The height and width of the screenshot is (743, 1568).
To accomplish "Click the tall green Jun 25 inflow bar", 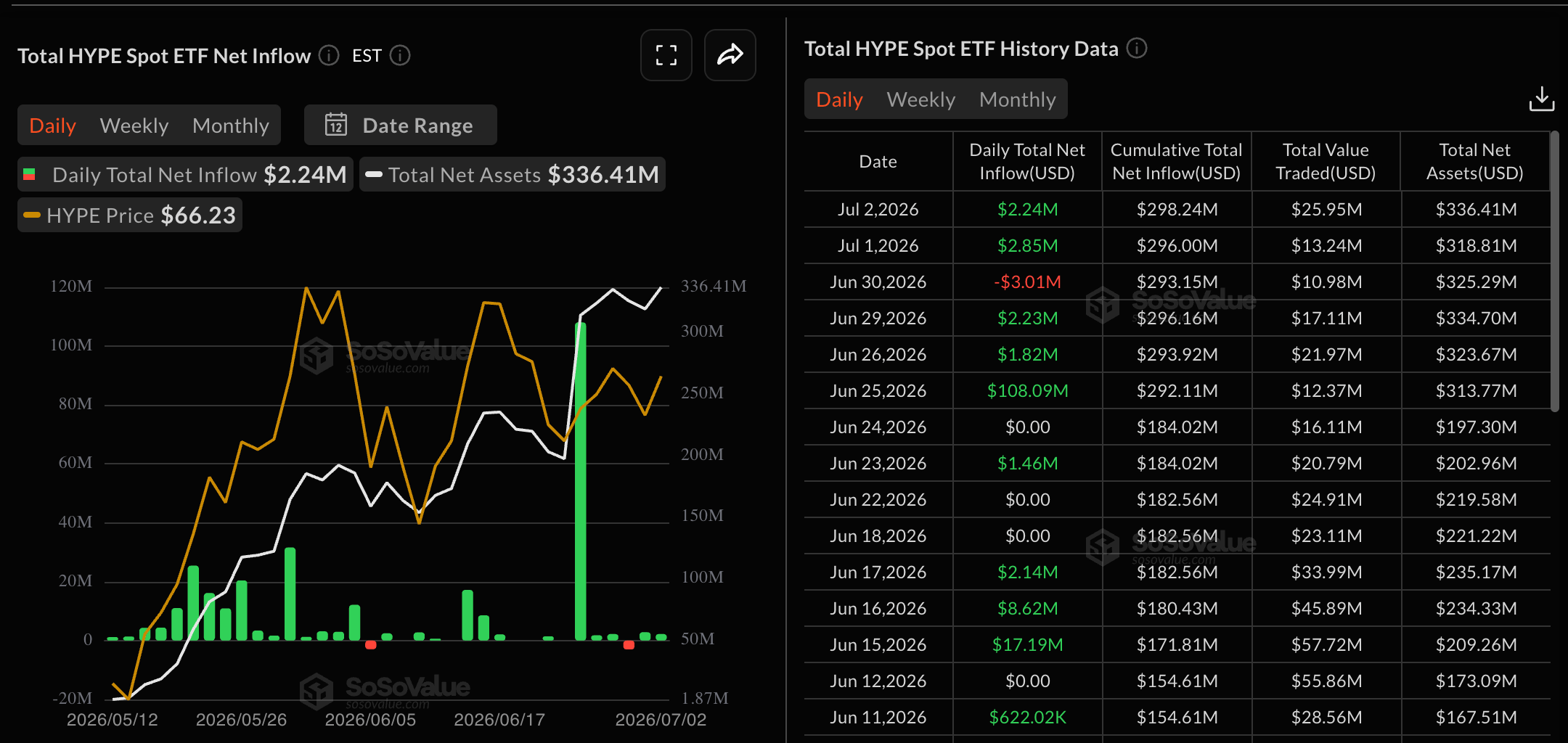I will point(580,481).
